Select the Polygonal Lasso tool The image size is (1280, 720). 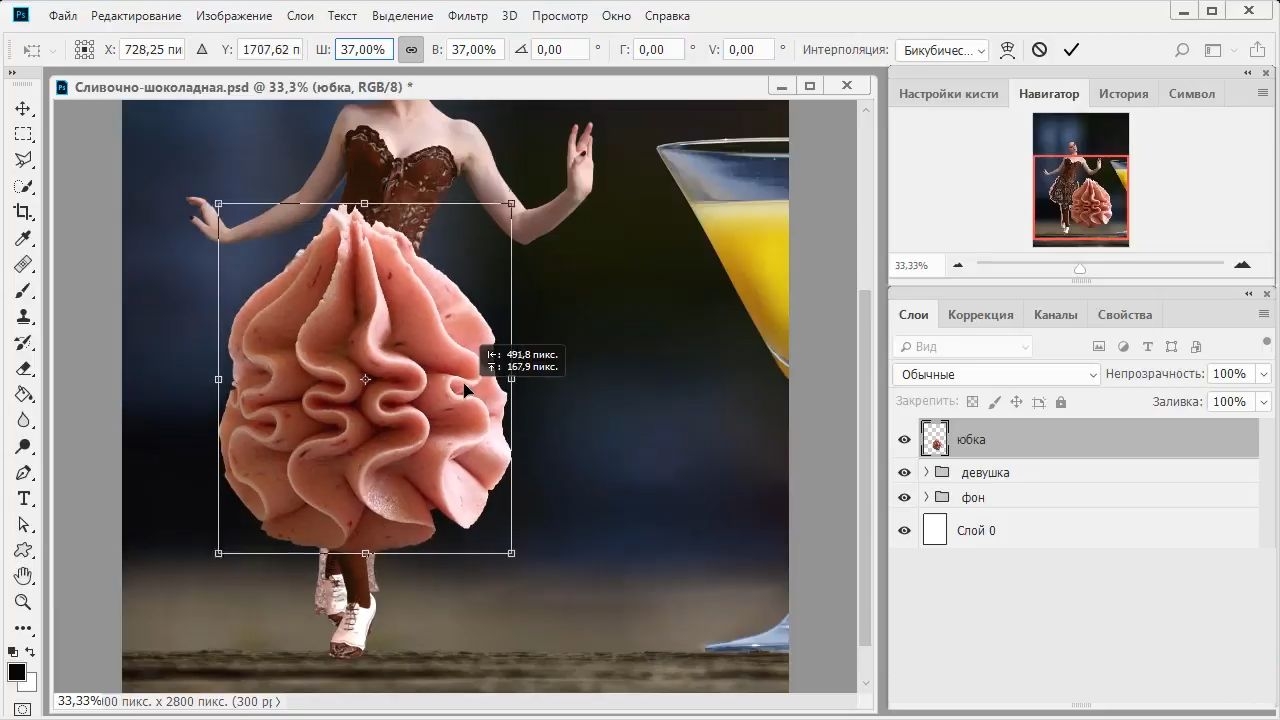23,160
